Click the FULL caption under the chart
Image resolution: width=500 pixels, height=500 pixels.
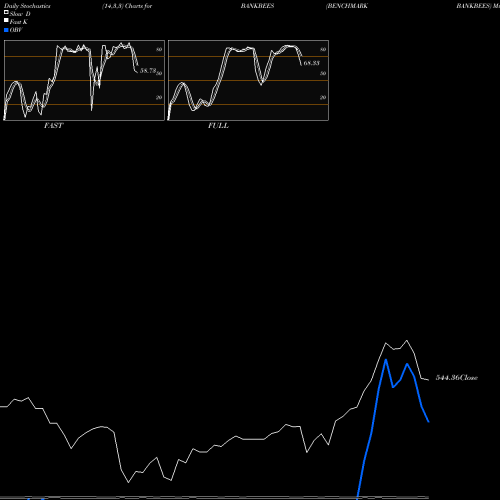click(x=218, y=126)
